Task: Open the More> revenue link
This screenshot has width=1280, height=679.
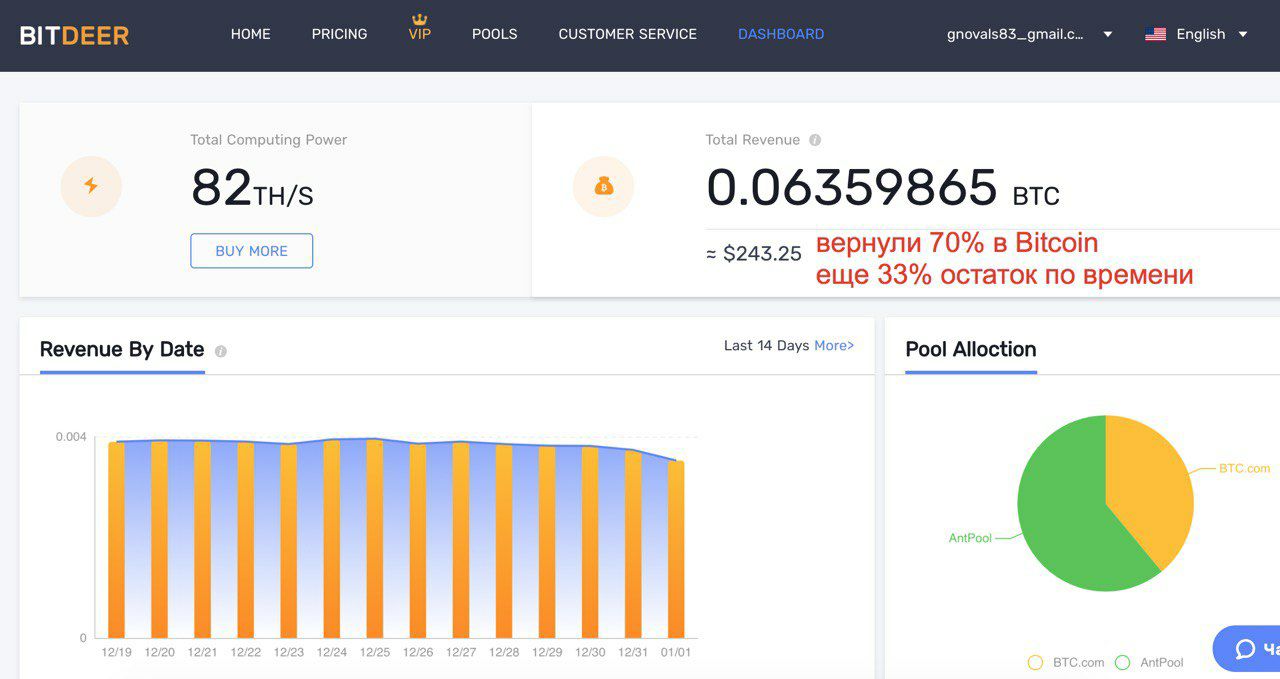Action: click(834, 345)
